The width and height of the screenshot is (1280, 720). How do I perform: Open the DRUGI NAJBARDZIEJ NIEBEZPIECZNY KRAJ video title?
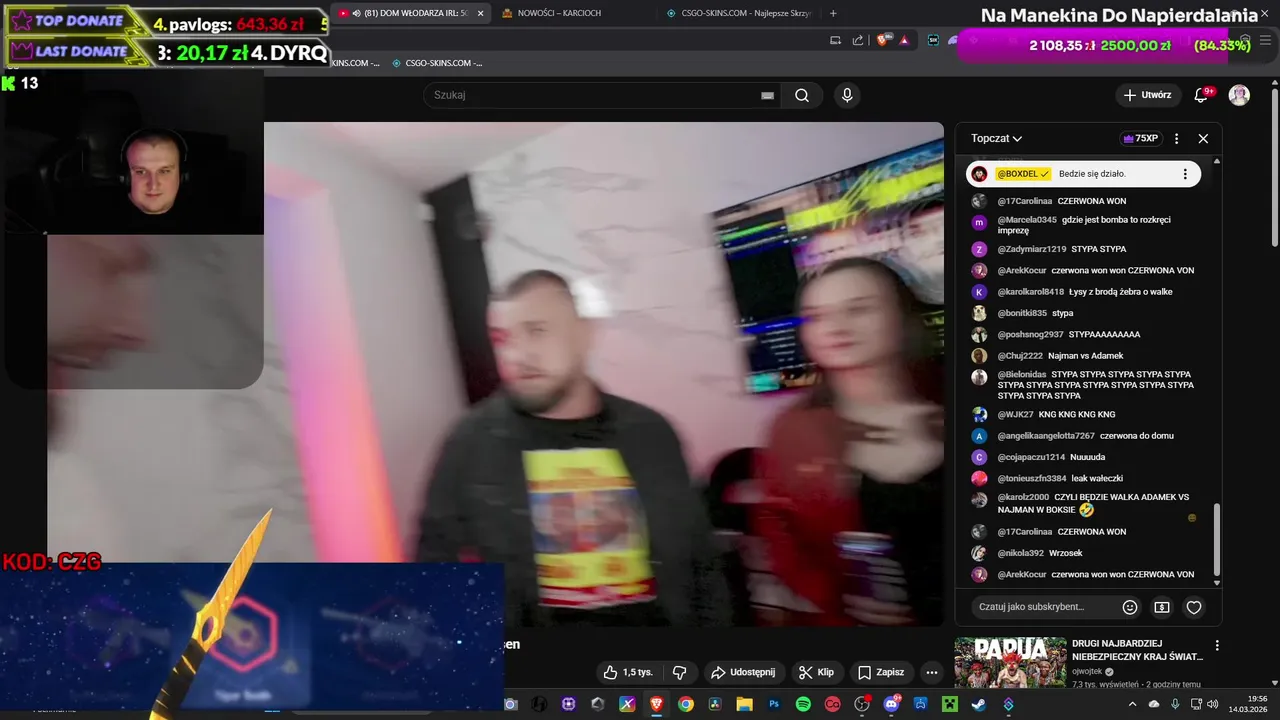1137,650
